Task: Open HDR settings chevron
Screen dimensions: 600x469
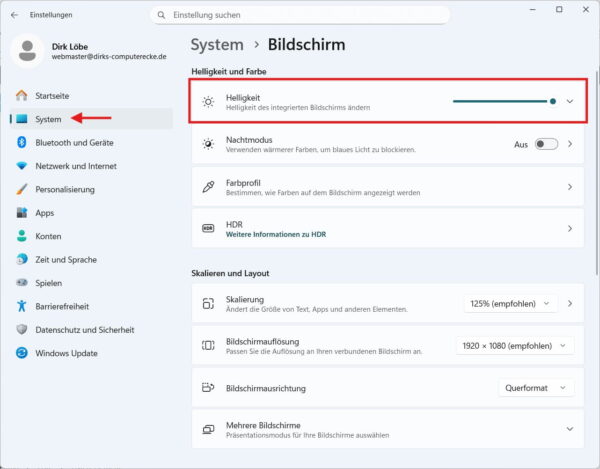Action: [570, 228]
